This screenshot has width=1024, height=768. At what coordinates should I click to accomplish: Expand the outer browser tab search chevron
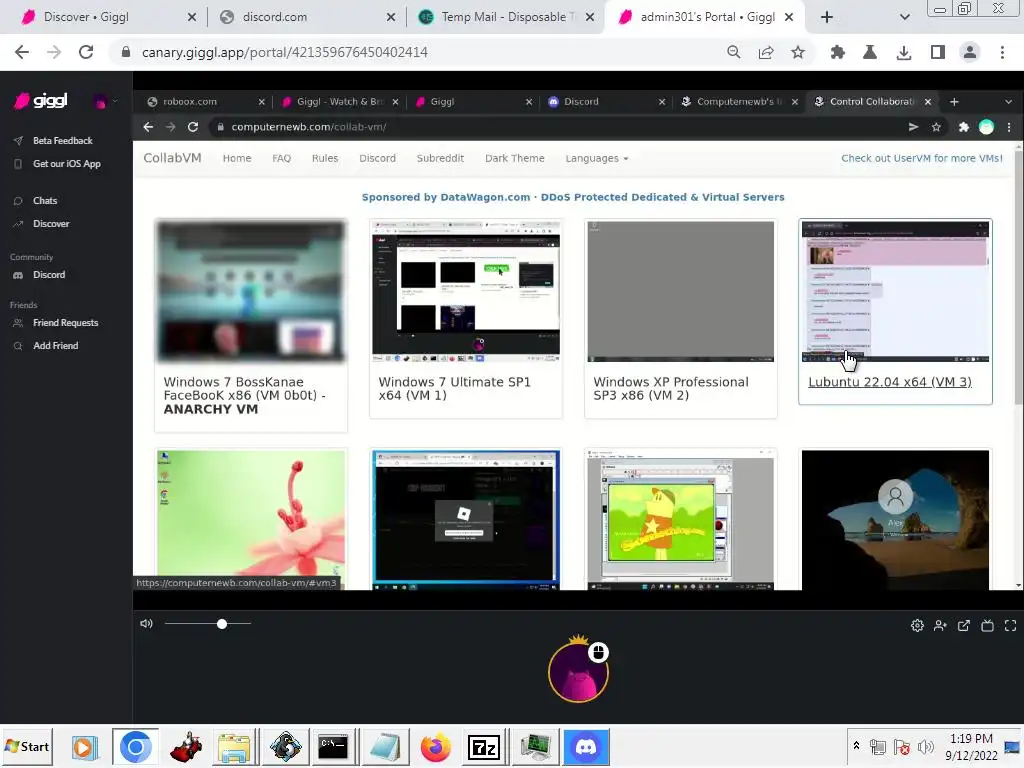tap(904, 18)
